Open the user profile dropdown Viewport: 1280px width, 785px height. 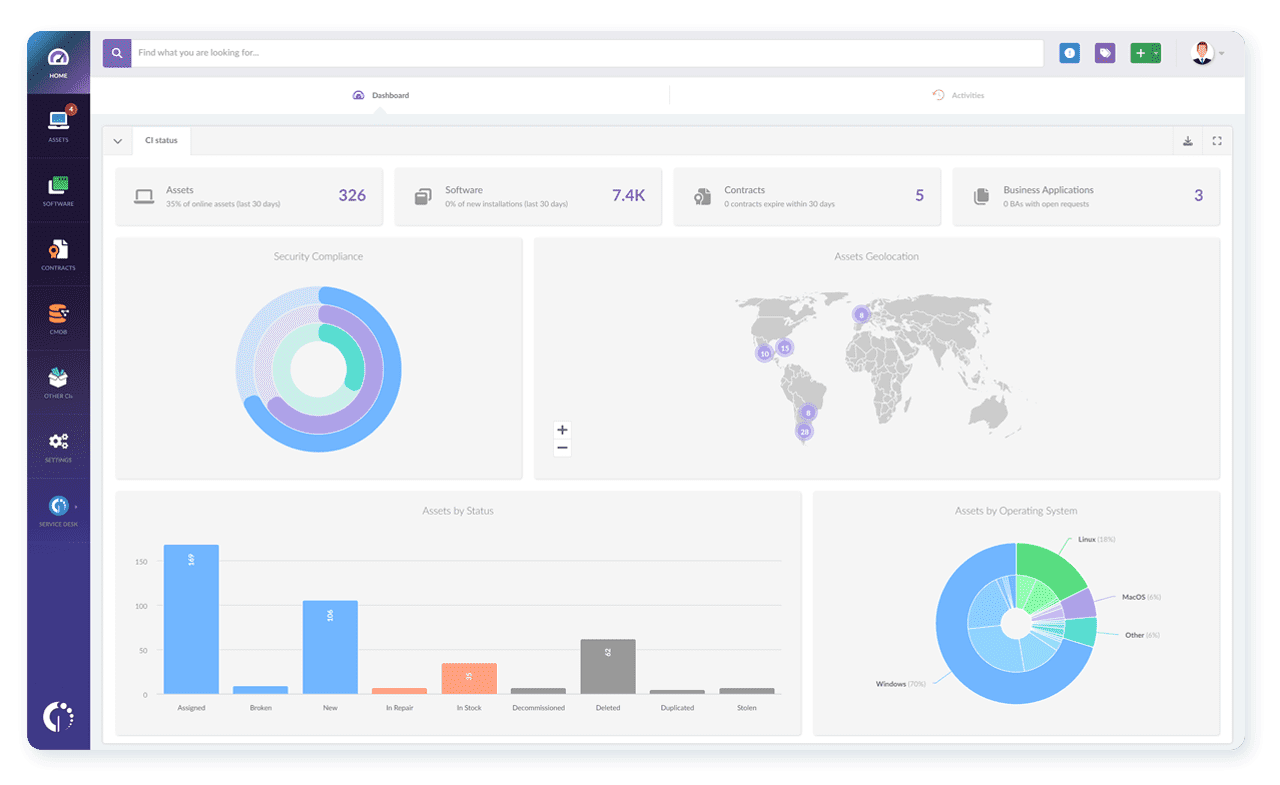tap(1203, 52)
